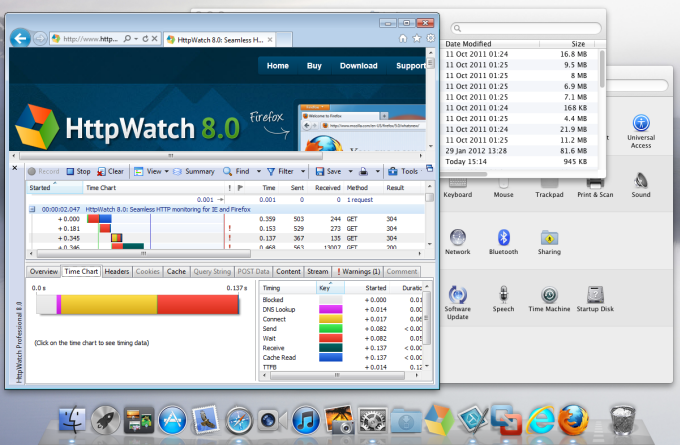The width and height of the screenshot is (680, 445).
Task: Click the Buy link on HttpWatch site
Action: (x=314, y=66)
